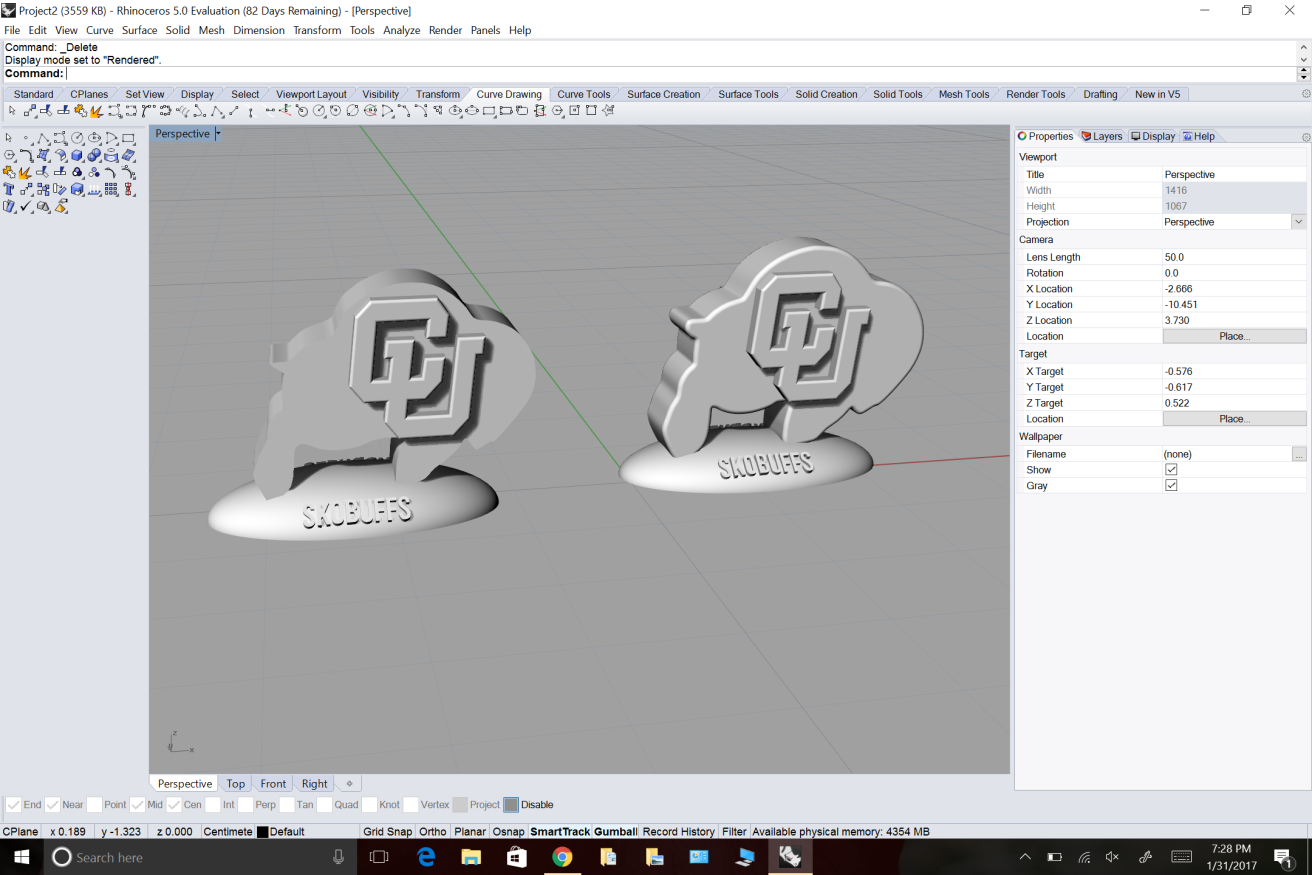Uncheck wallpaper Gray checkbox
The image size is (1312, 875).
(x=1171, y=486)
